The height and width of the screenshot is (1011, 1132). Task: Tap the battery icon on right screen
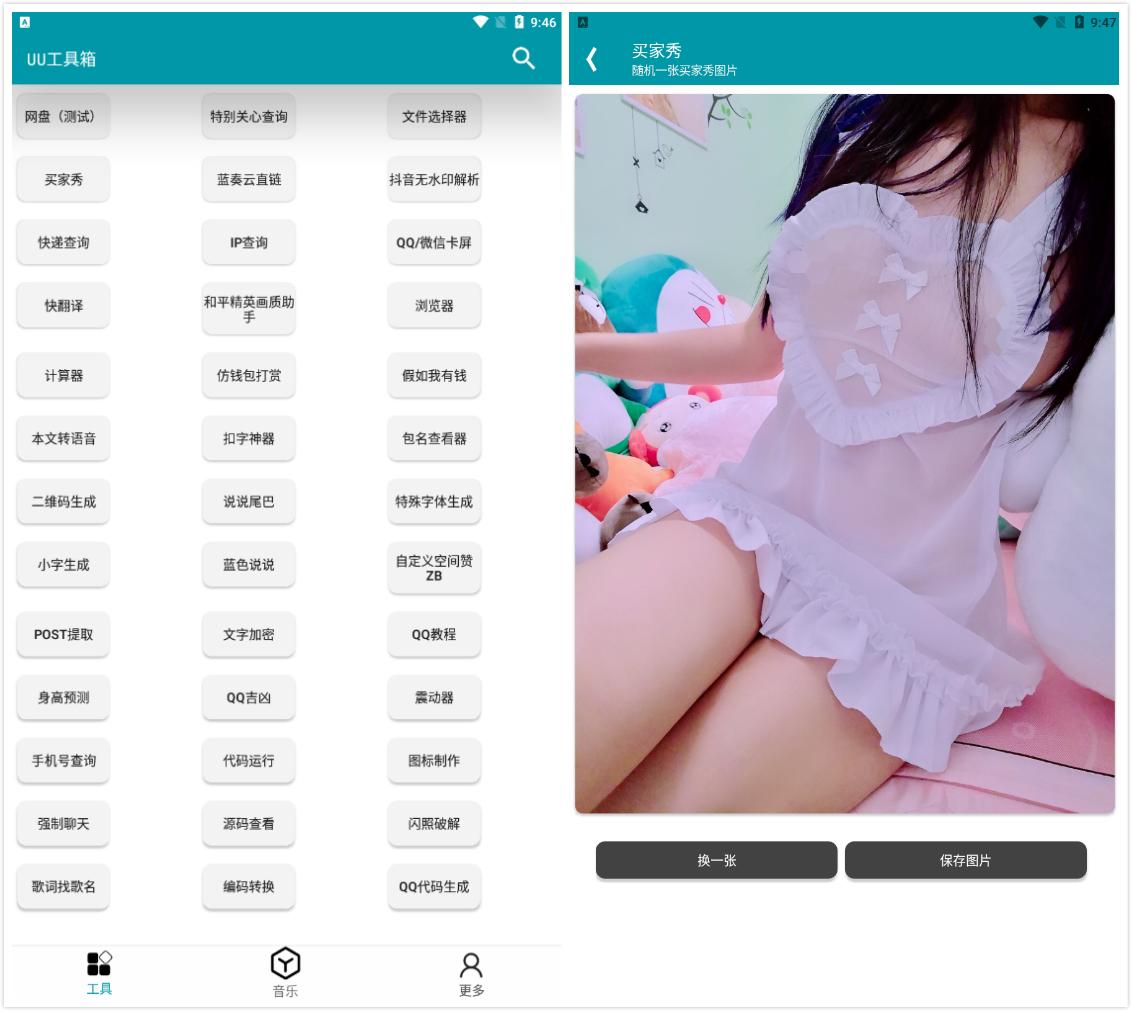pyautogui.click(x=1079, y=22)
